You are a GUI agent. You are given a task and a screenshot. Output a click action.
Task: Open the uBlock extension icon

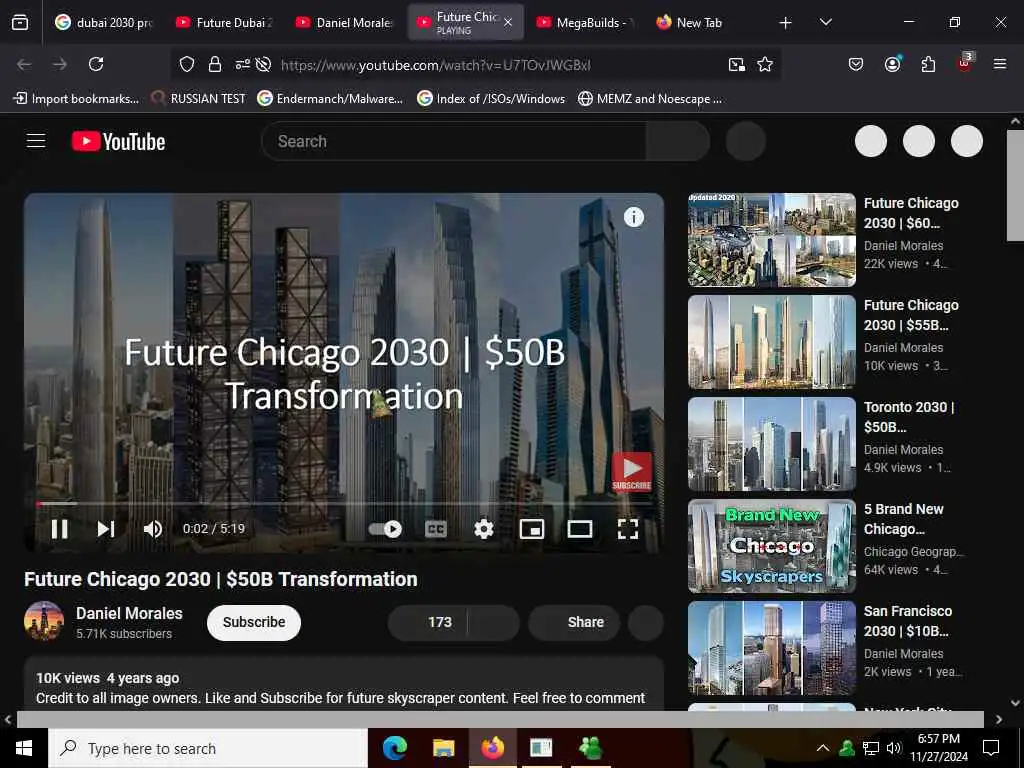coord(965,63)
